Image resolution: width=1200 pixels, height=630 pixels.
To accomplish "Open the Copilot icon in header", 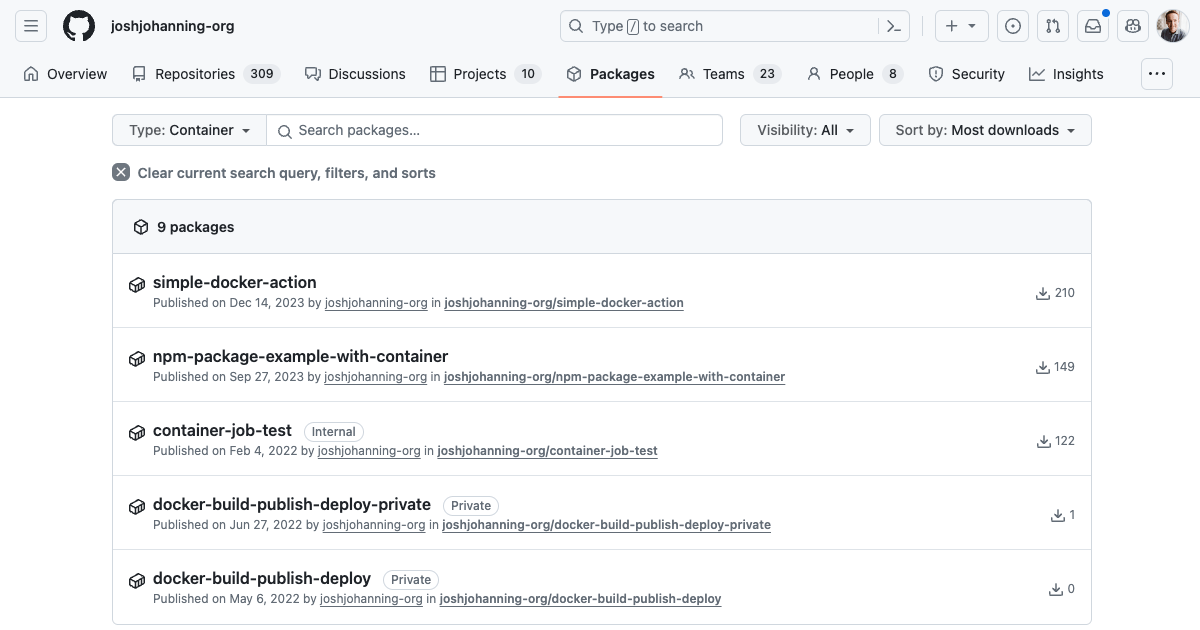I will (1133, 26).
